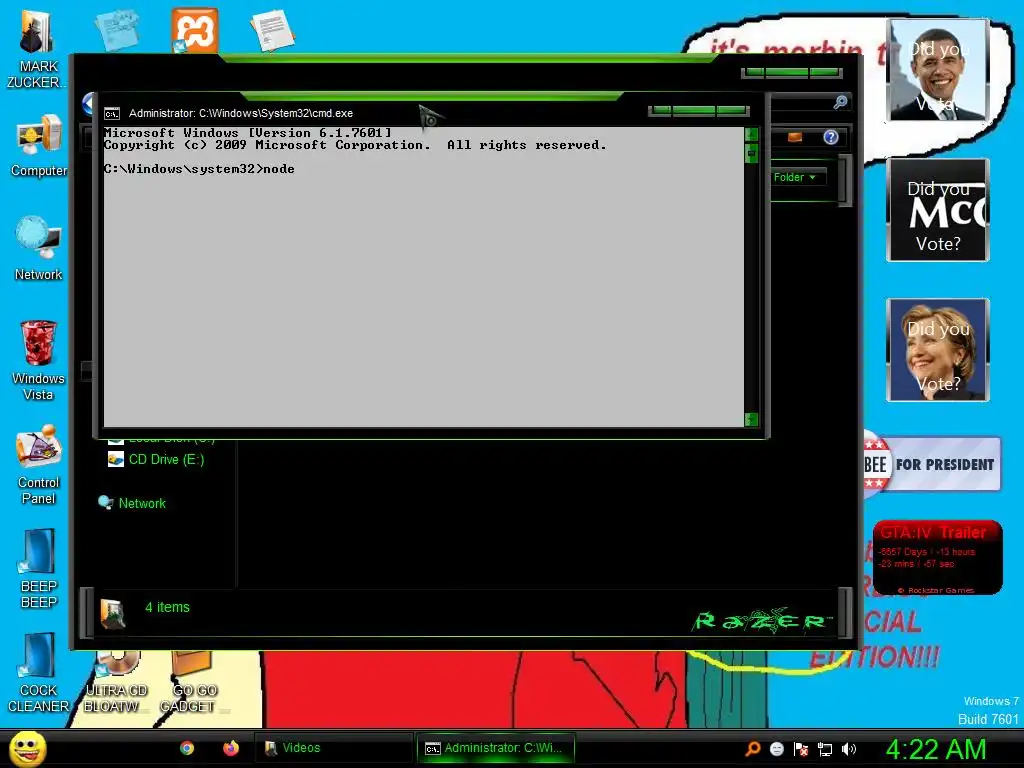Click the cmd scrollbar down arrow
This screenshot has width=1024, height=768.
(752, 419)
